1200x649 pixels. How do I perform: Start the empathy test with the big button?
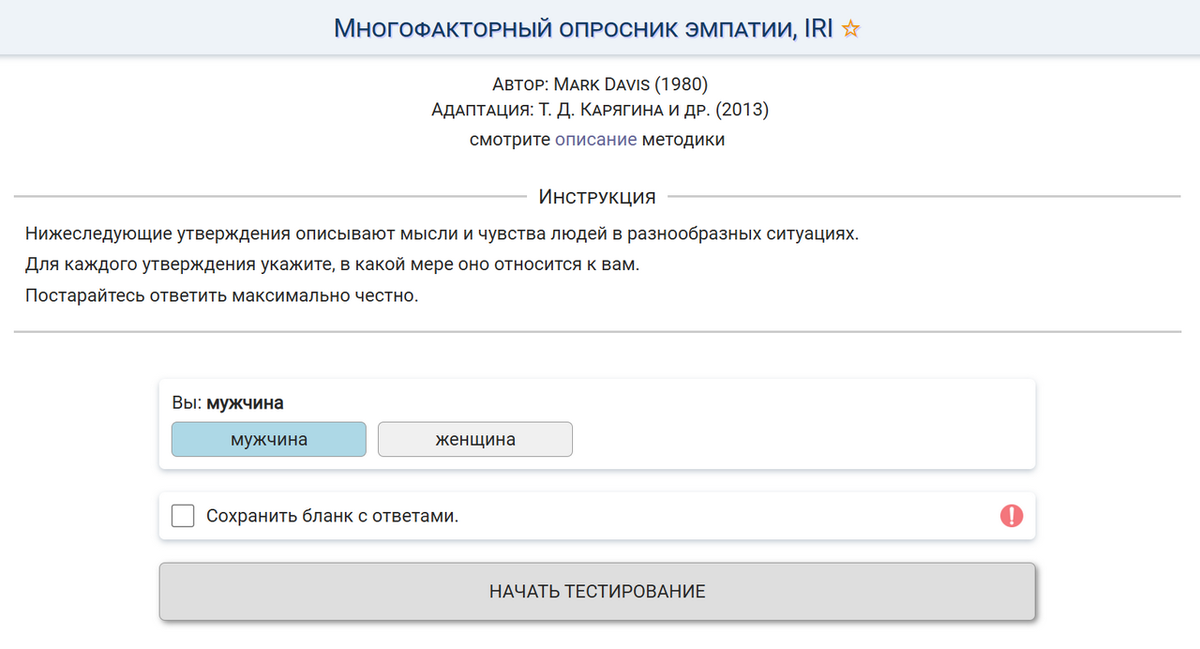coord(598,591)
